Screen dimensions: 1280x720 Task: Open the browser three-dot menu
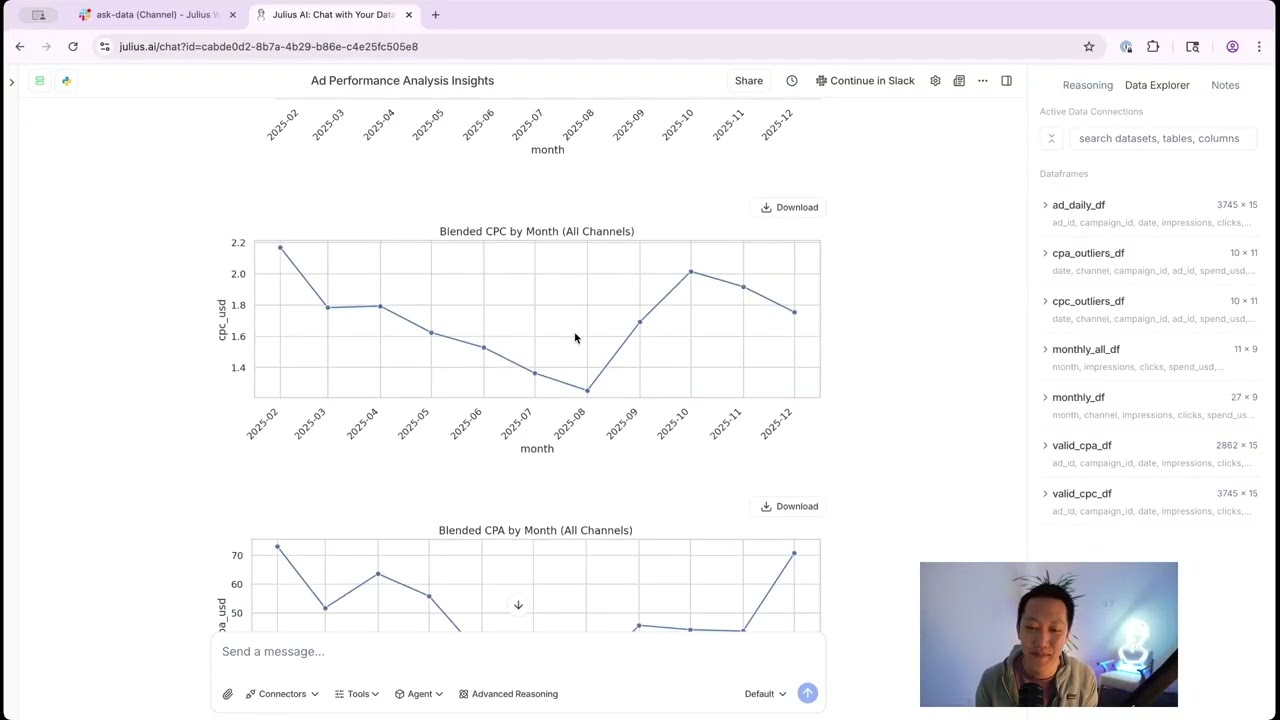pyautogui.click(x=1259, y=47)
